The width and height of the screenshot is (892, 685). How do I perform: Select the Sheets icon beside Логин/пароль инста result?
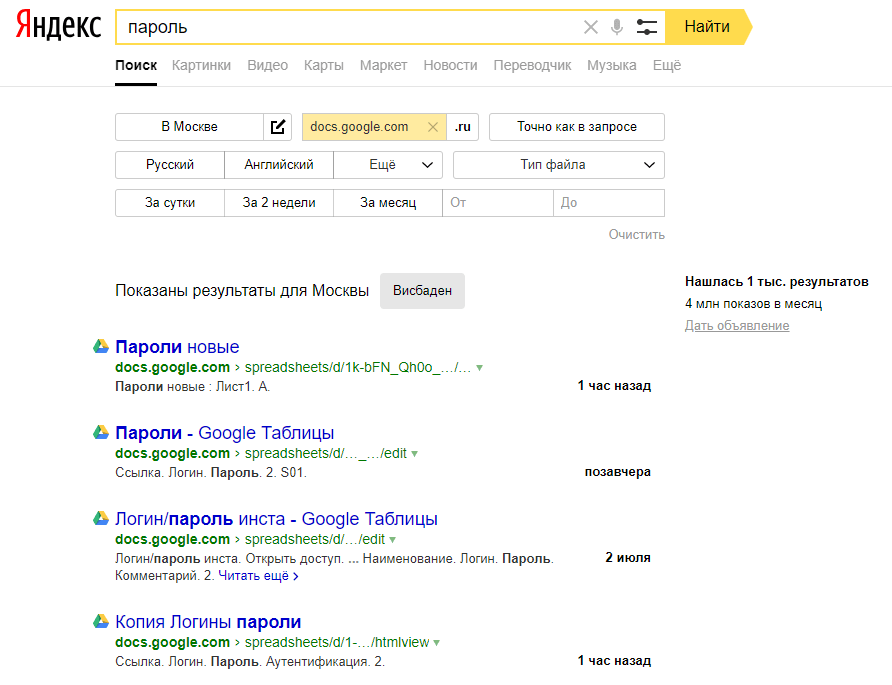(x=99, y=519)
